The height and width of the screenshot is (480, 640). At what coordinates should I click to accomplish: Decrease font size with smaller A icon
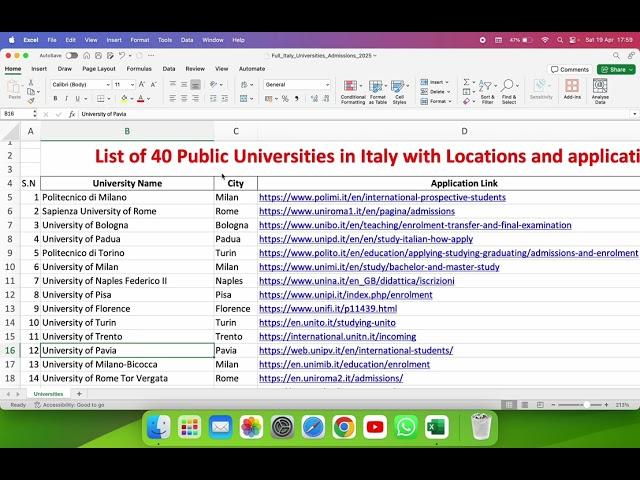[x=153, y=84]
